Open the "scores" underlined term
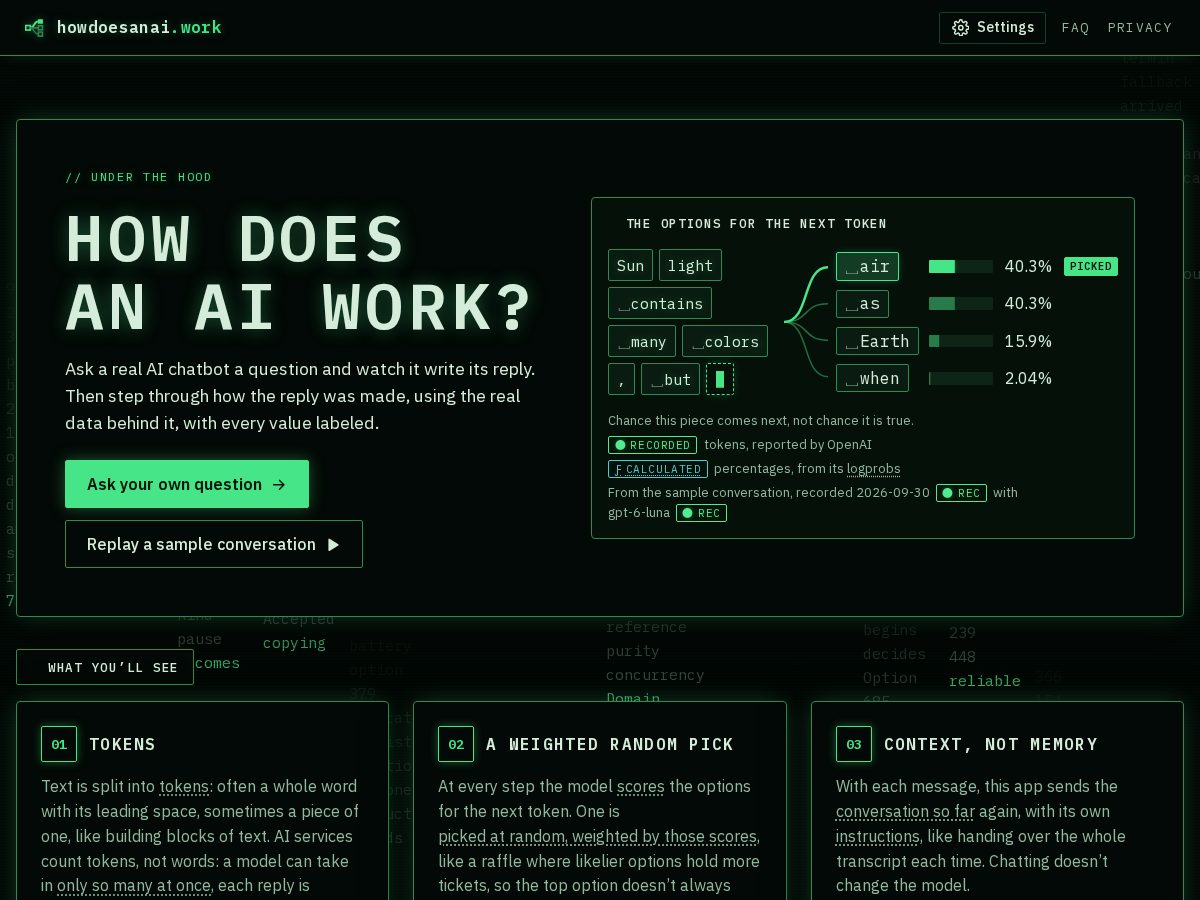Screen dimensions: 1200x900 (641, 787)
